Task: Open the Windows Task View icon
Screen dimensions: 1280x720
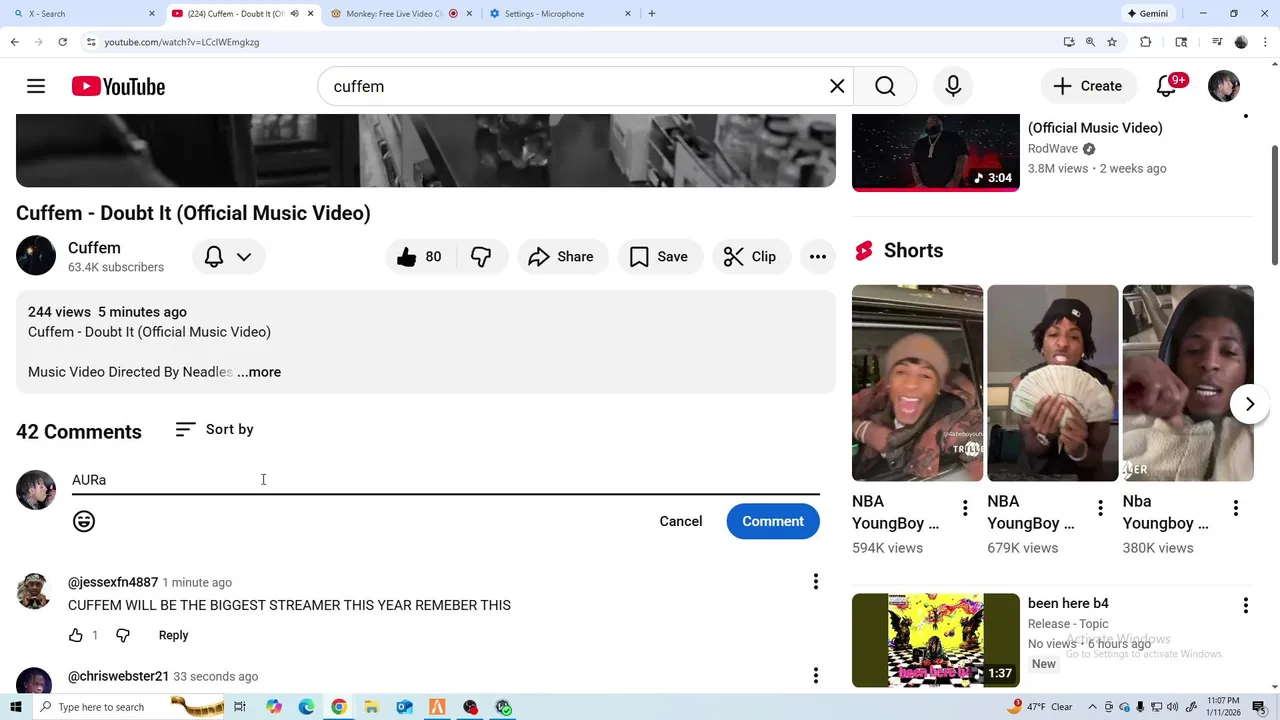Action: click(x=240, y=707)
